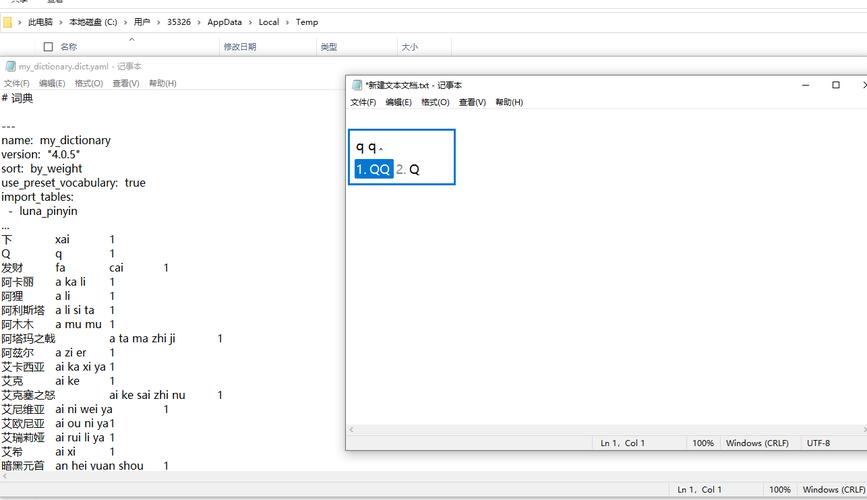Sort files by 大小 column header

click(410, 47)
